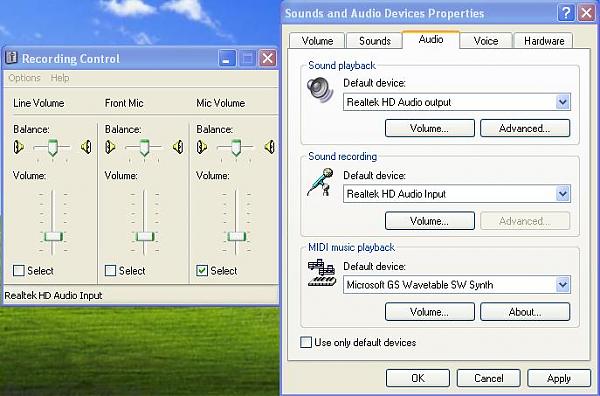Click Advanced button under Sound playback
Screen dimensions: 600x396
pos(525,128)
